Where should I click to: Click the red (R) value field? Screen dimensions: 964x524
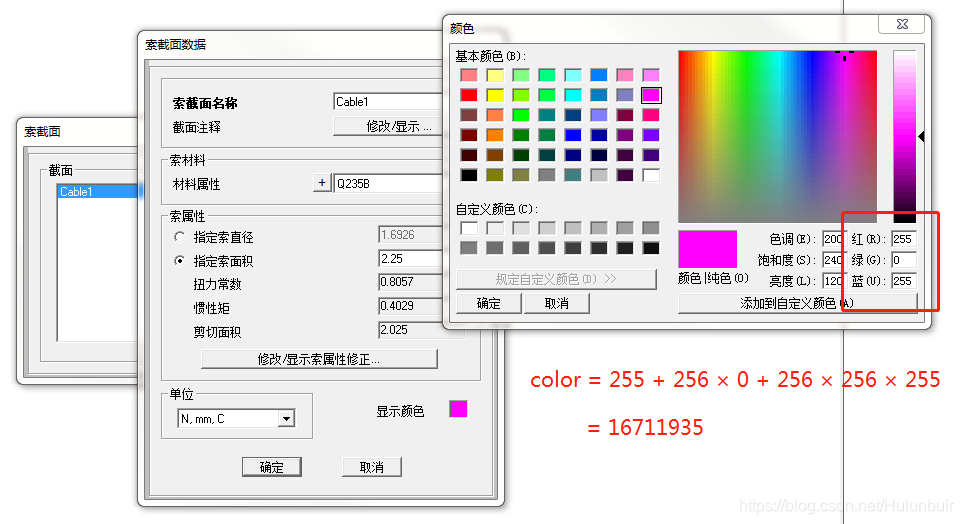[x=904, y=239]
